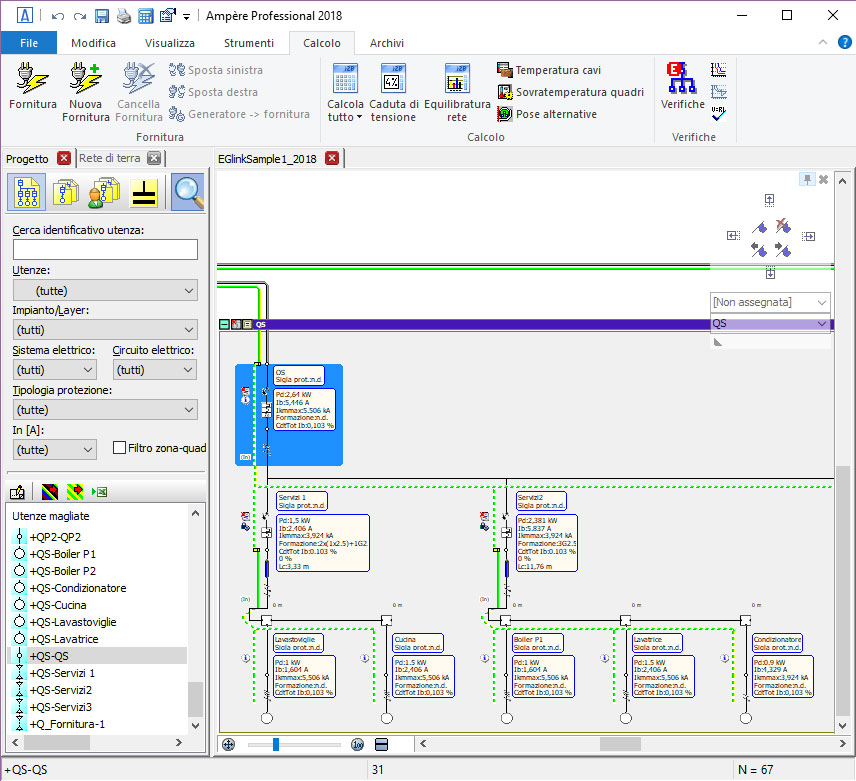This screenshot has height=781, width=856.
Task: Click the yellow-green striped arrow icon
Action: (x=75, y=492)
